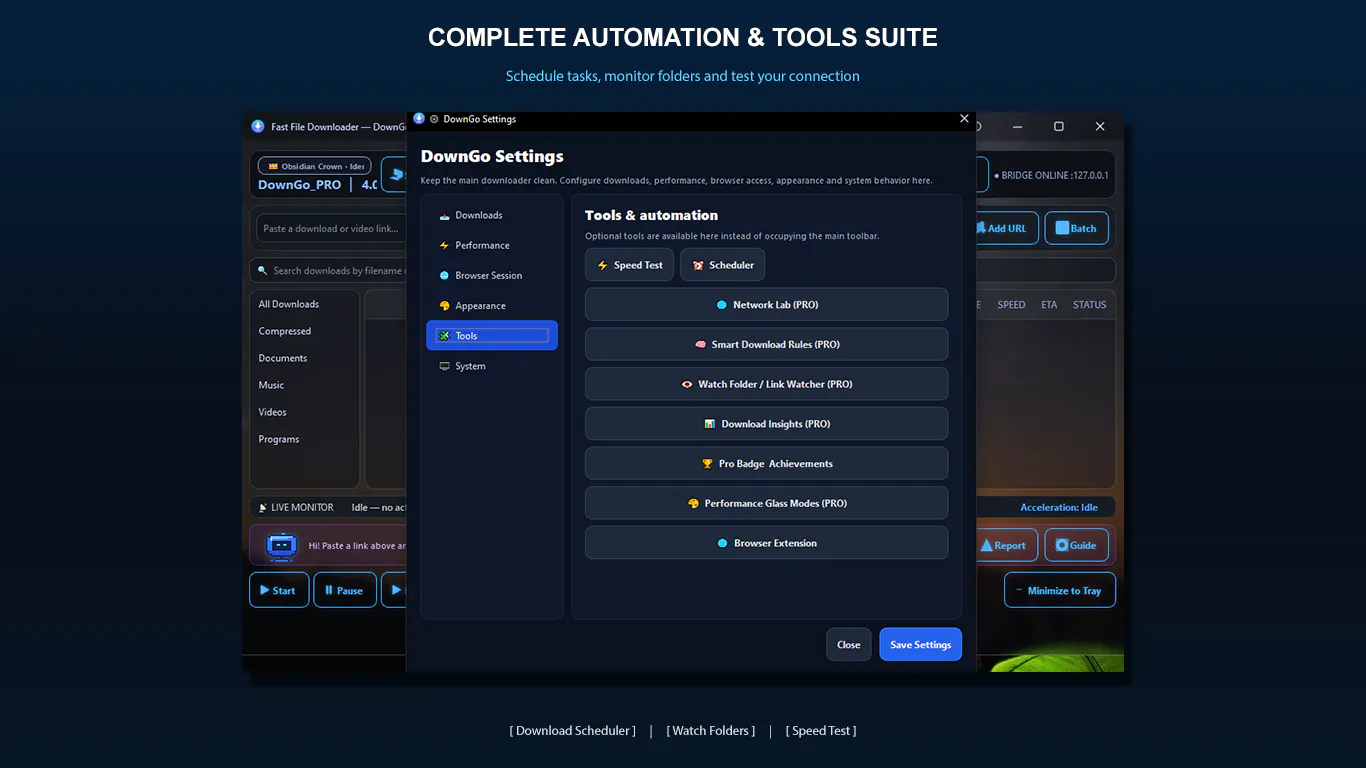Open Performance Glass Modes (PRO)

[766, 503]
